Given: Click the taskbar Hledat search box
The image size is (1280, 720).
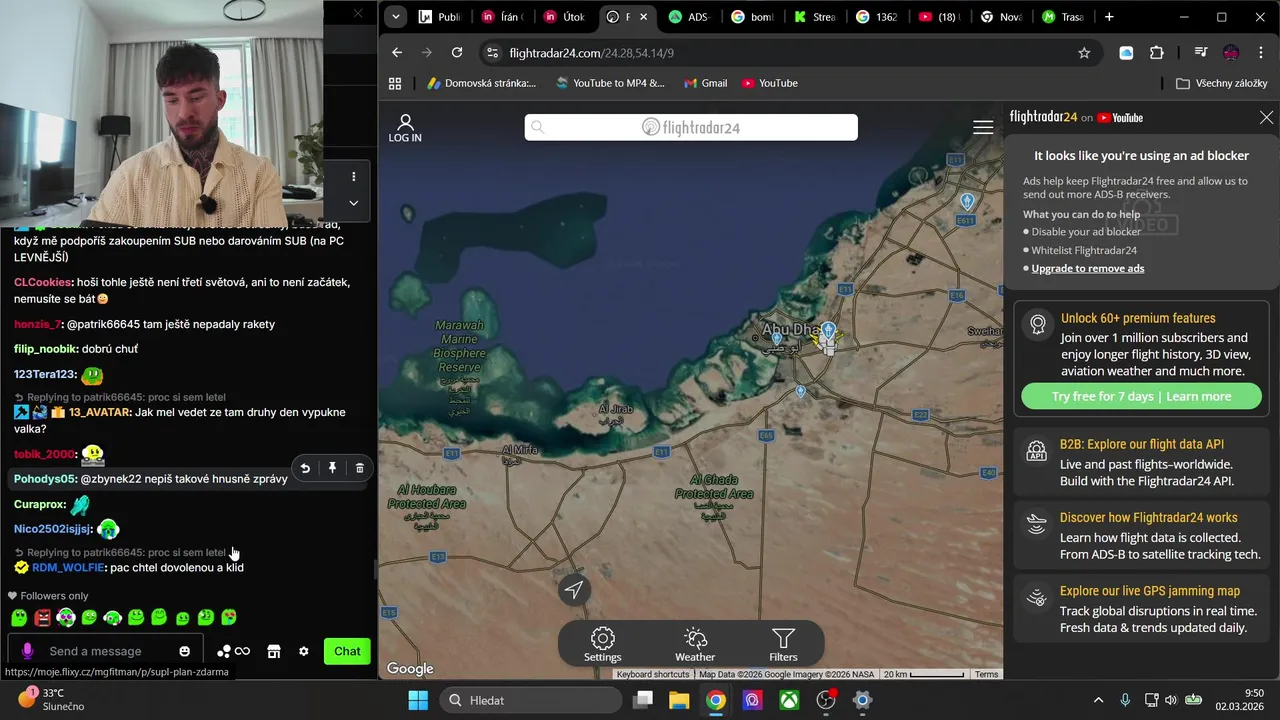Looking at the screenshot, I should tap(531, 700).
